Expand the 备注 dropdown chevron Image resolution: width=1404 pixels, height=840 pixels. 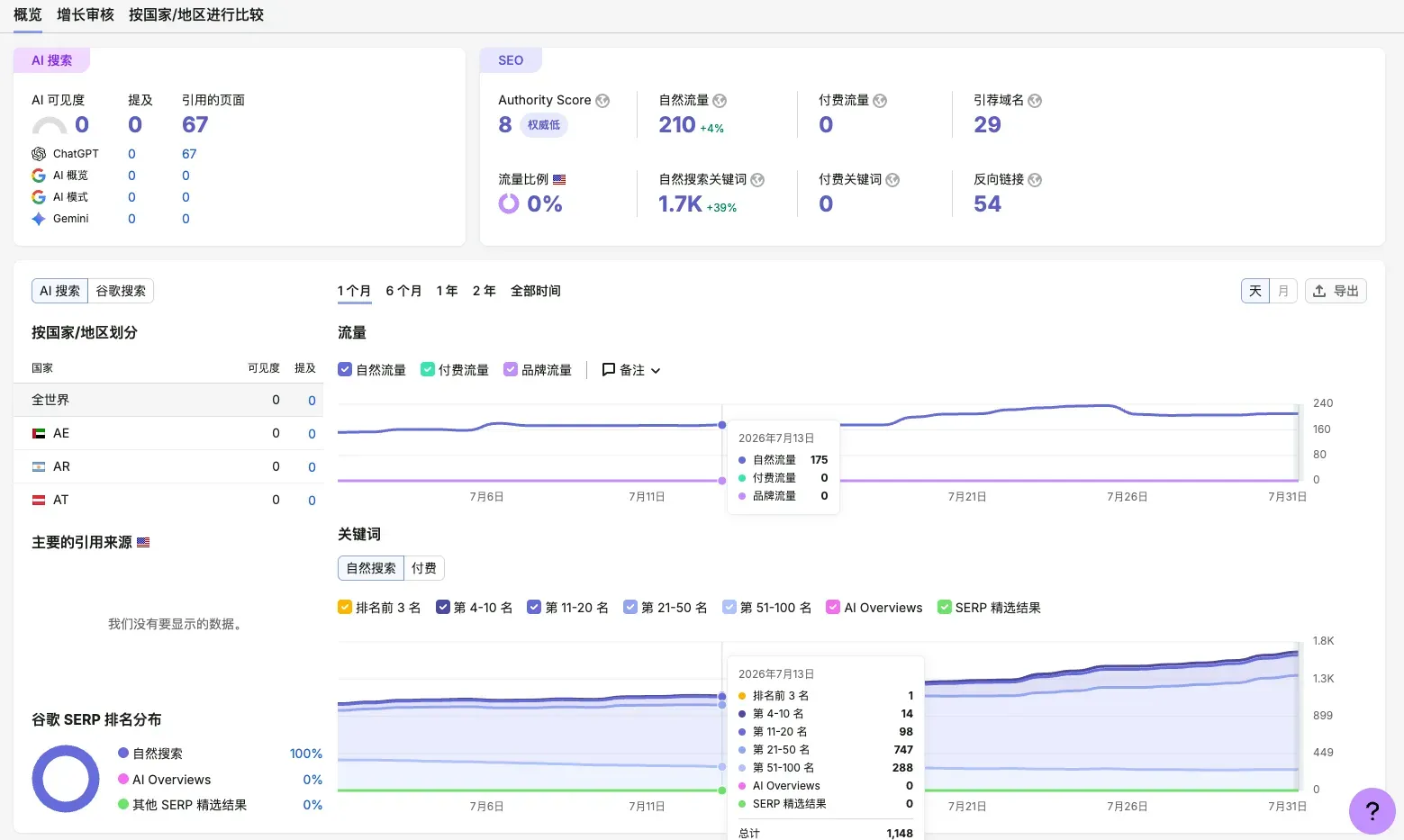[x=656, y=371]
